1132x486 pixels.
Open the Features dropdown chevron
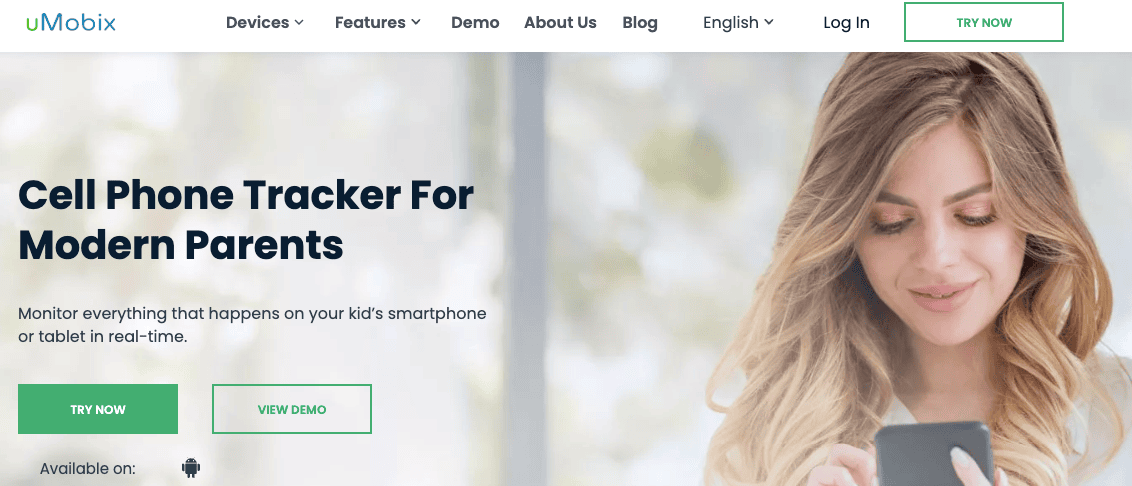[x=416, y=22]
